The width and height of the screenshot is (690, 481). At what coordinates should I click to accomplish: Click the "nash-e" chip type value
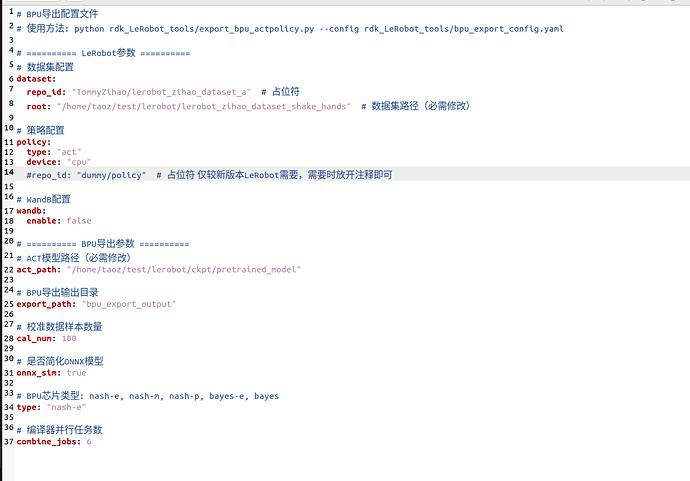66,407
